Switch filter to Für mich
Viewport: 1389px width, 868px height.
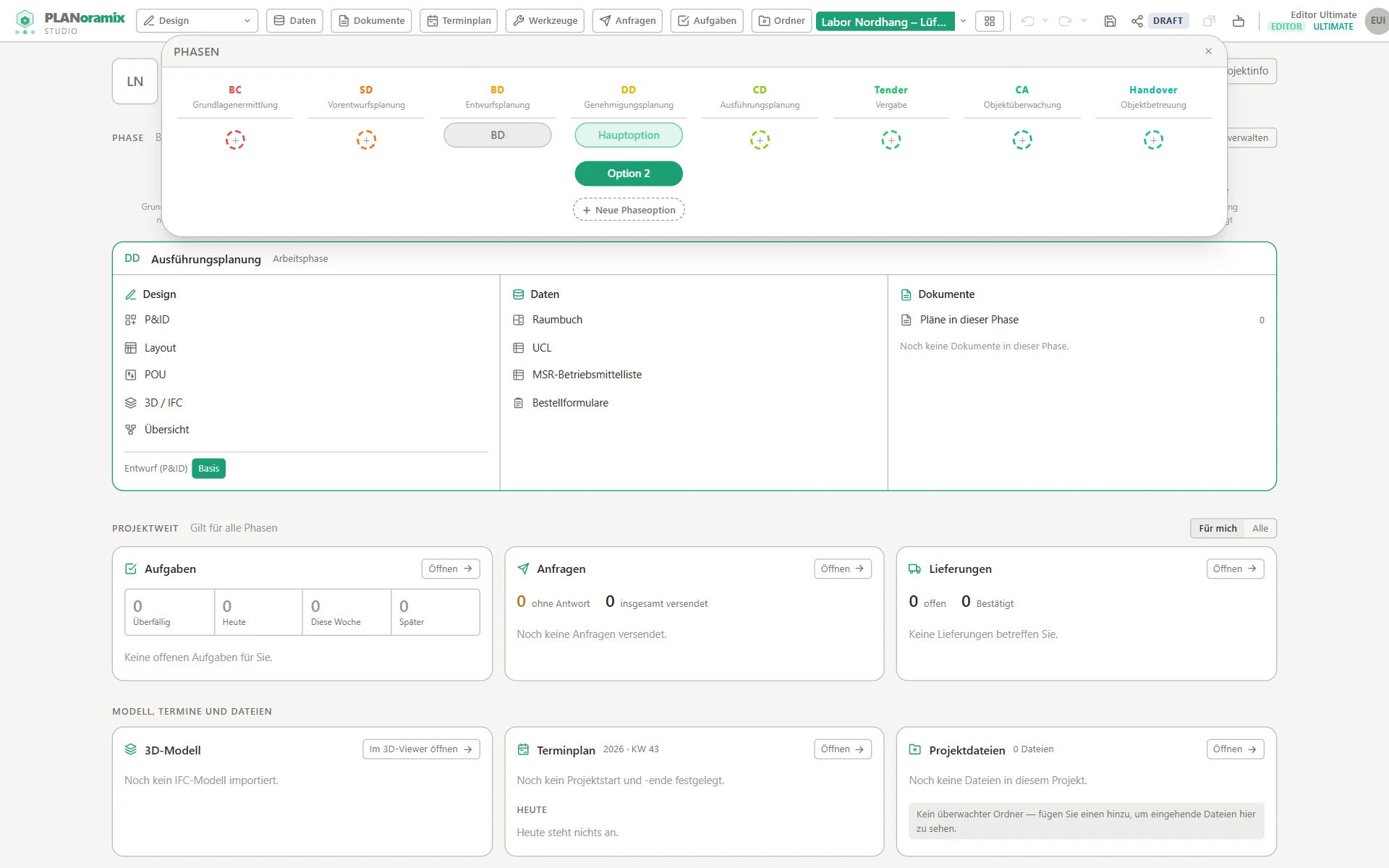[x=1218, y=528]
